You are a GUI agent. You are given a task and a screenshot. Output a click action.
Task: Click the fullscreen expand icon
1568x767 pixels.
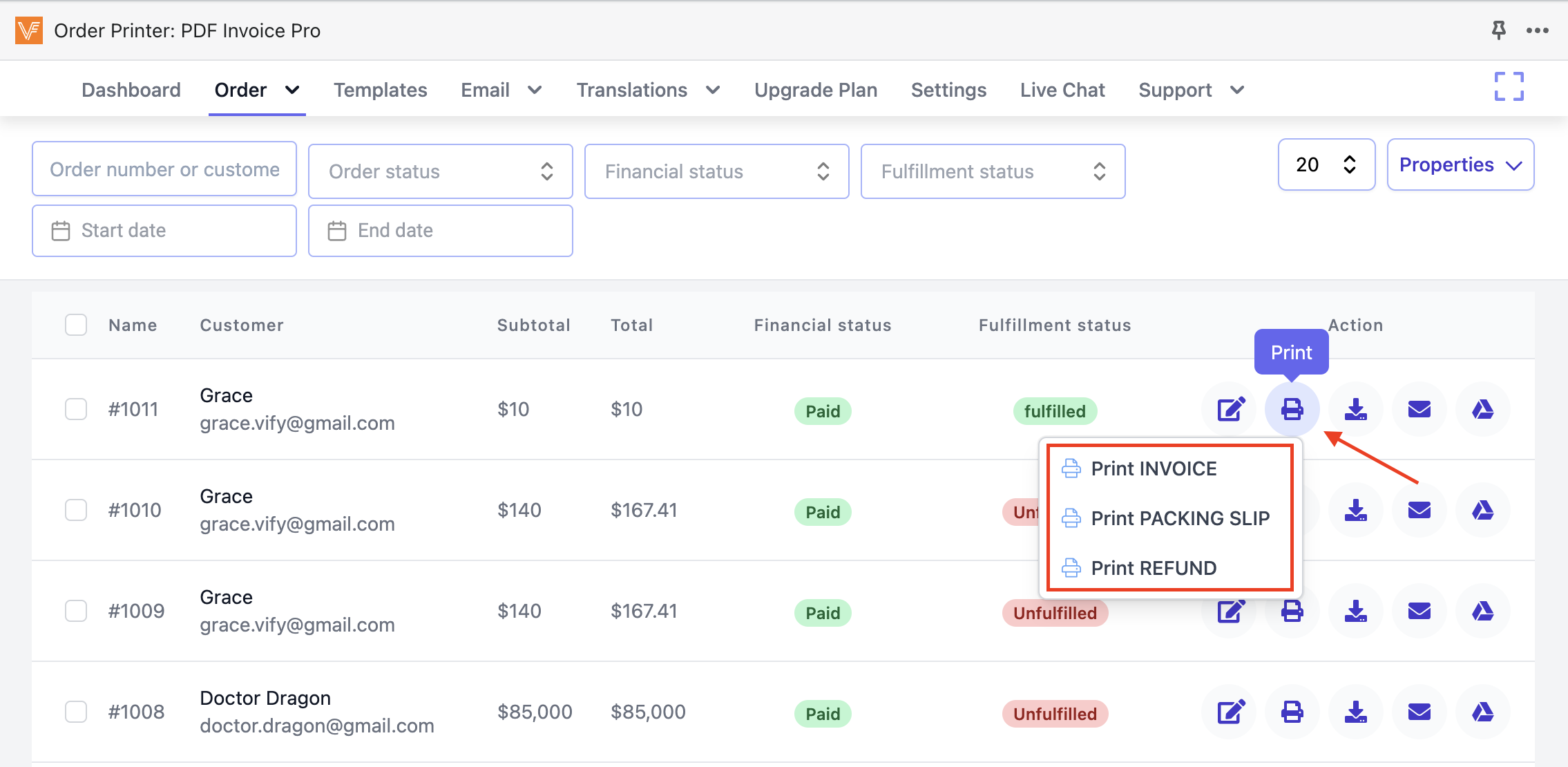[x=1509, y=87]
